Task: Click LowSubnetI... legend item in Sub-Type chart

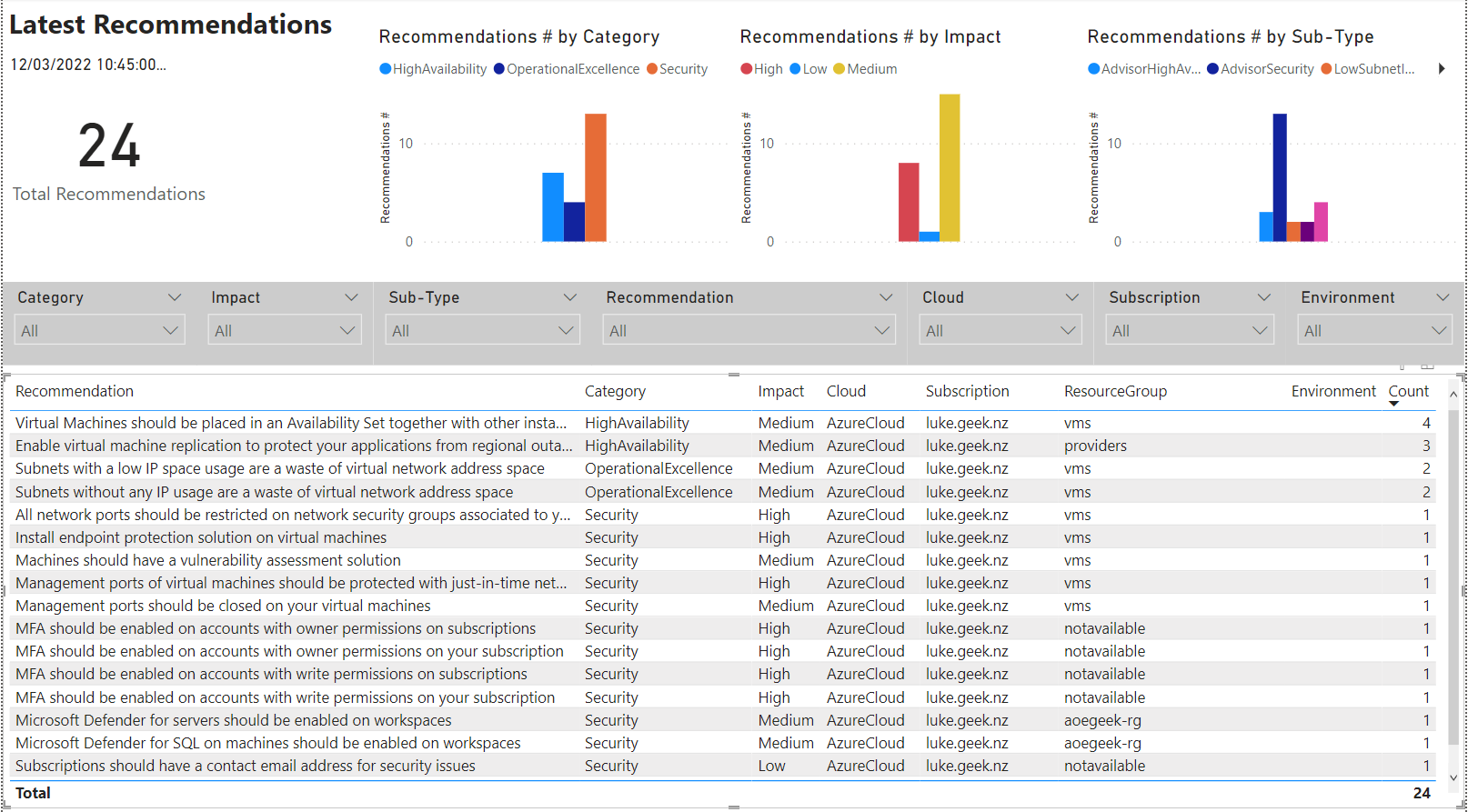Action: (1368, 69)
